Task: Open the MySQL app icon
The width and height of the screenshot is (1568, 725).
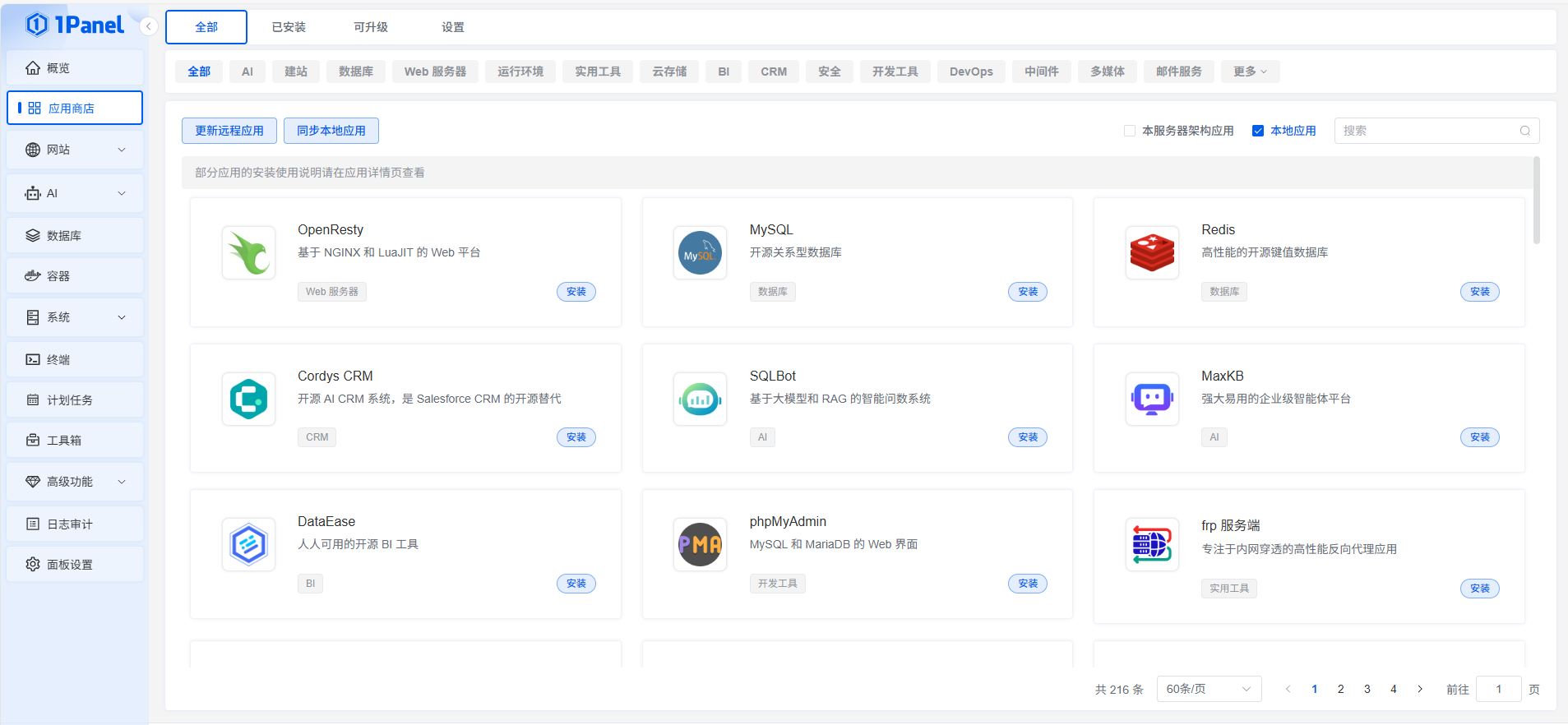Action: [x=700, y=252]
